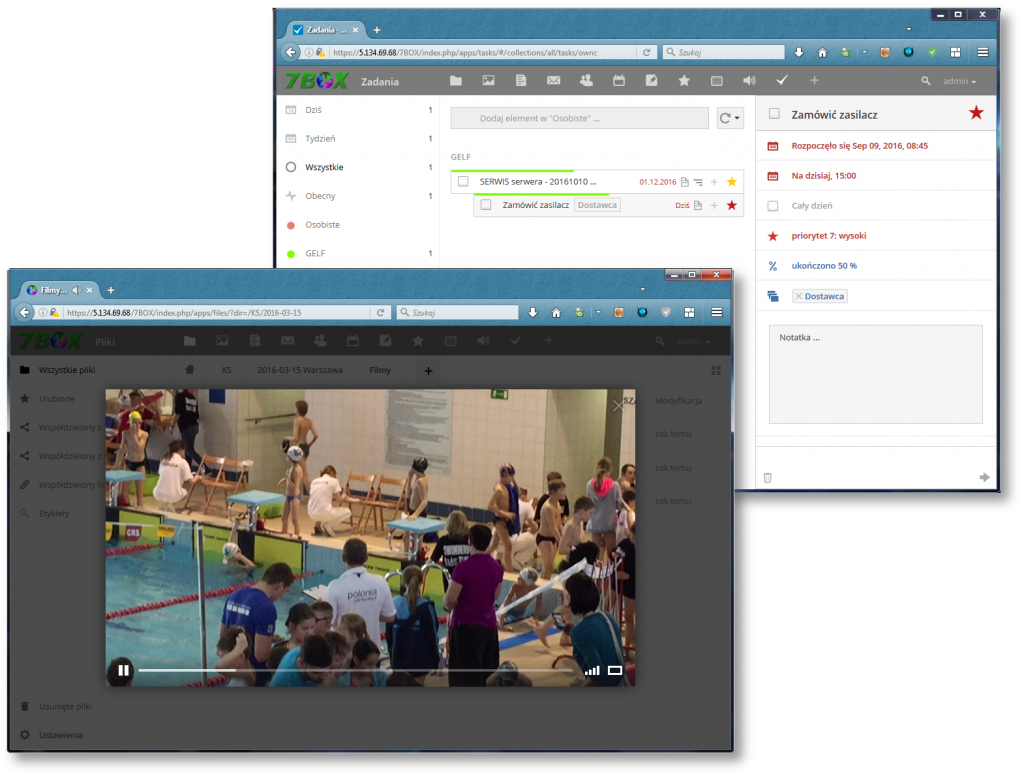Image resolution: width=1024 pixels, height=776 pixels.
Task: Delete task using trash icon in details panel
Action: tap(768, 478)
